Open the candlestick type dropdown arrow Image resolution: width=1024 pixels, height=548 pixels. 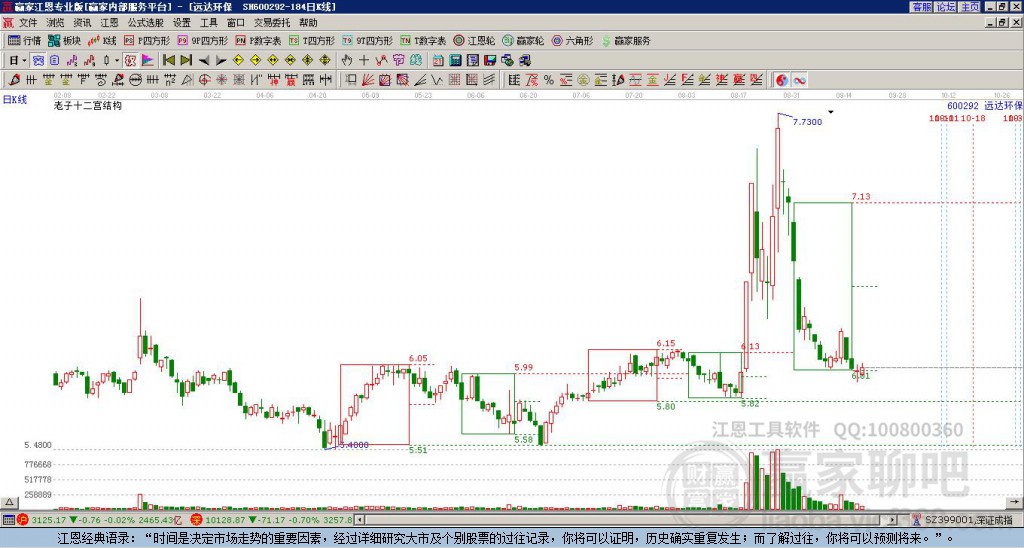pos(117,60)
